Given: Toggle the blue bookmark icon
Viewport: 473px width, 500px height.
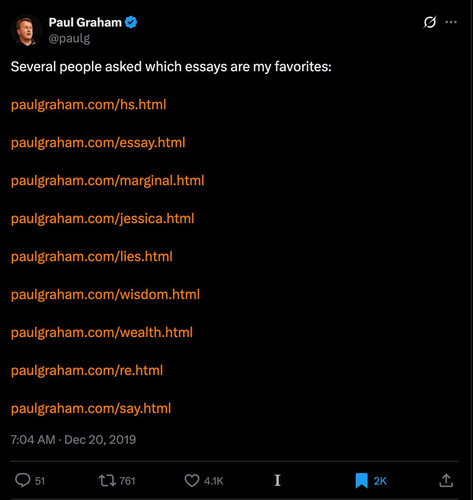Looking at the screenshot, I should (x=362, y=481).
